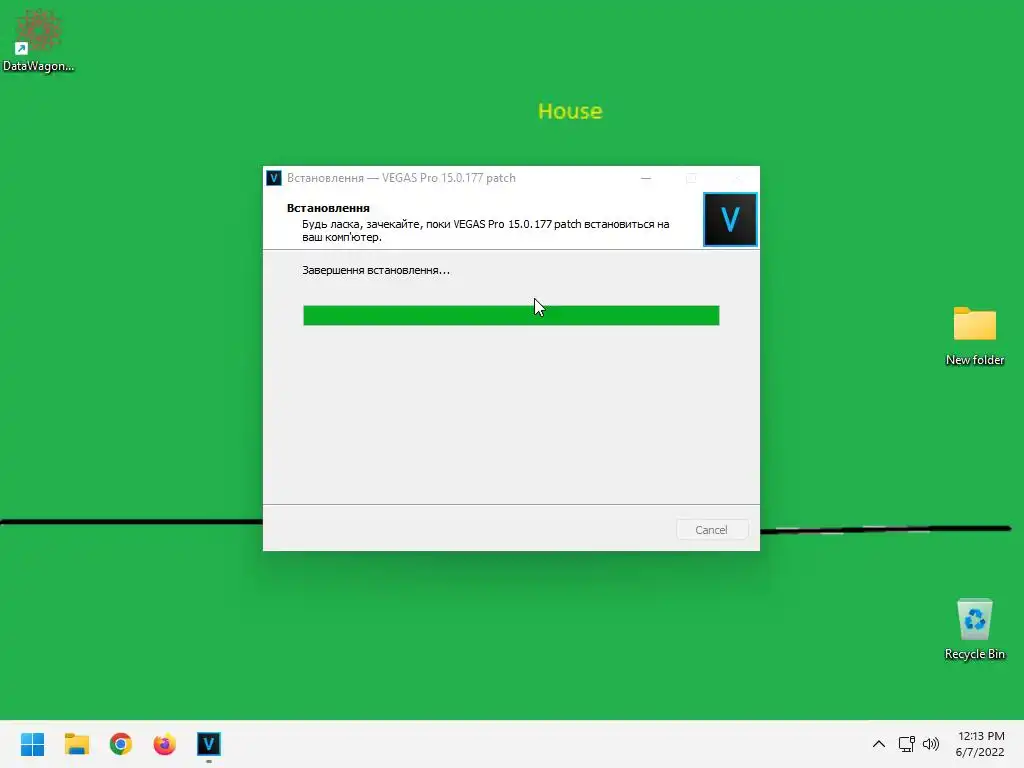The image size is (1024, 768).
Task: Show hidden system tray icons
Action: coord(879,744)
